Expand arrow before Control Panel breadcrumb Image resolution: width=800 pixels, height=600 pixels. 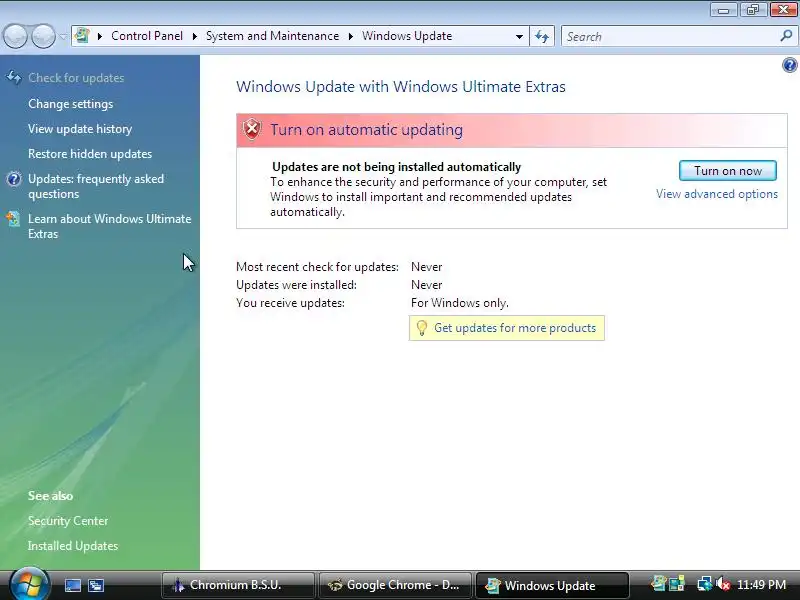[x=99, y=36]
